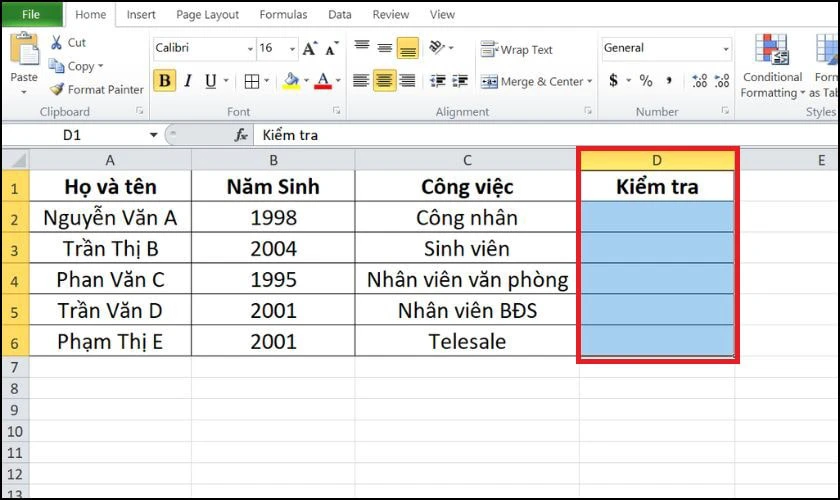
Task: Click the Copy icon
Action: pos(56,66)
